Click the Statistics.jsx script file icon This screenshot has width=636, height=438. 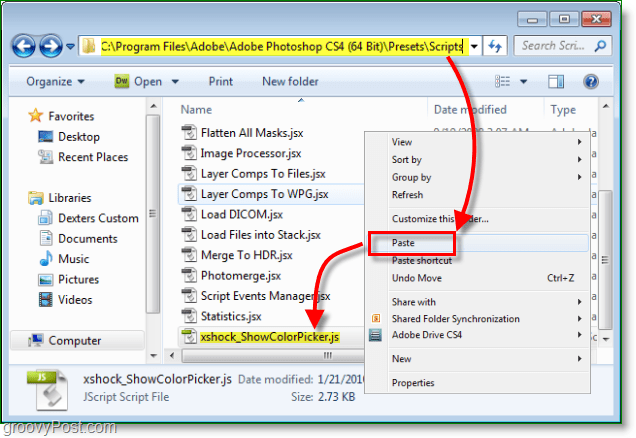(x=189, y=316)
